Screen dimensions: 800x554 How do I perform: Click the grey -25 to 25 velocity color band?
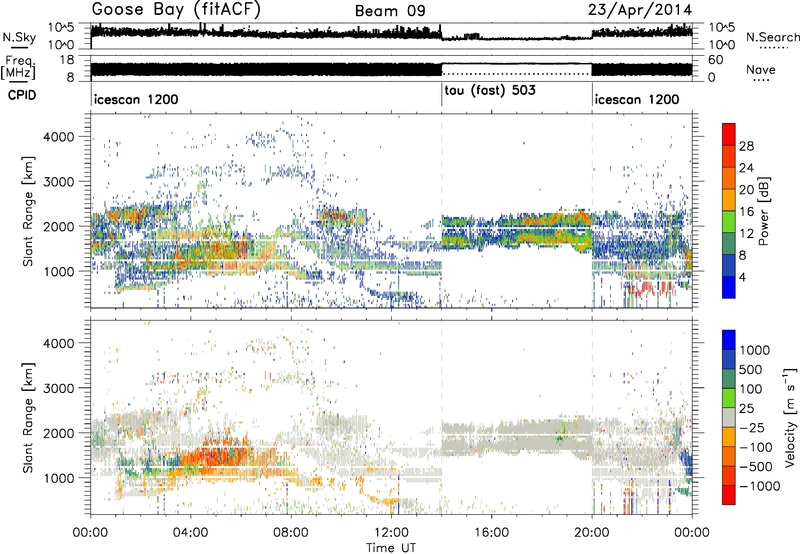(x=729, y=417)
